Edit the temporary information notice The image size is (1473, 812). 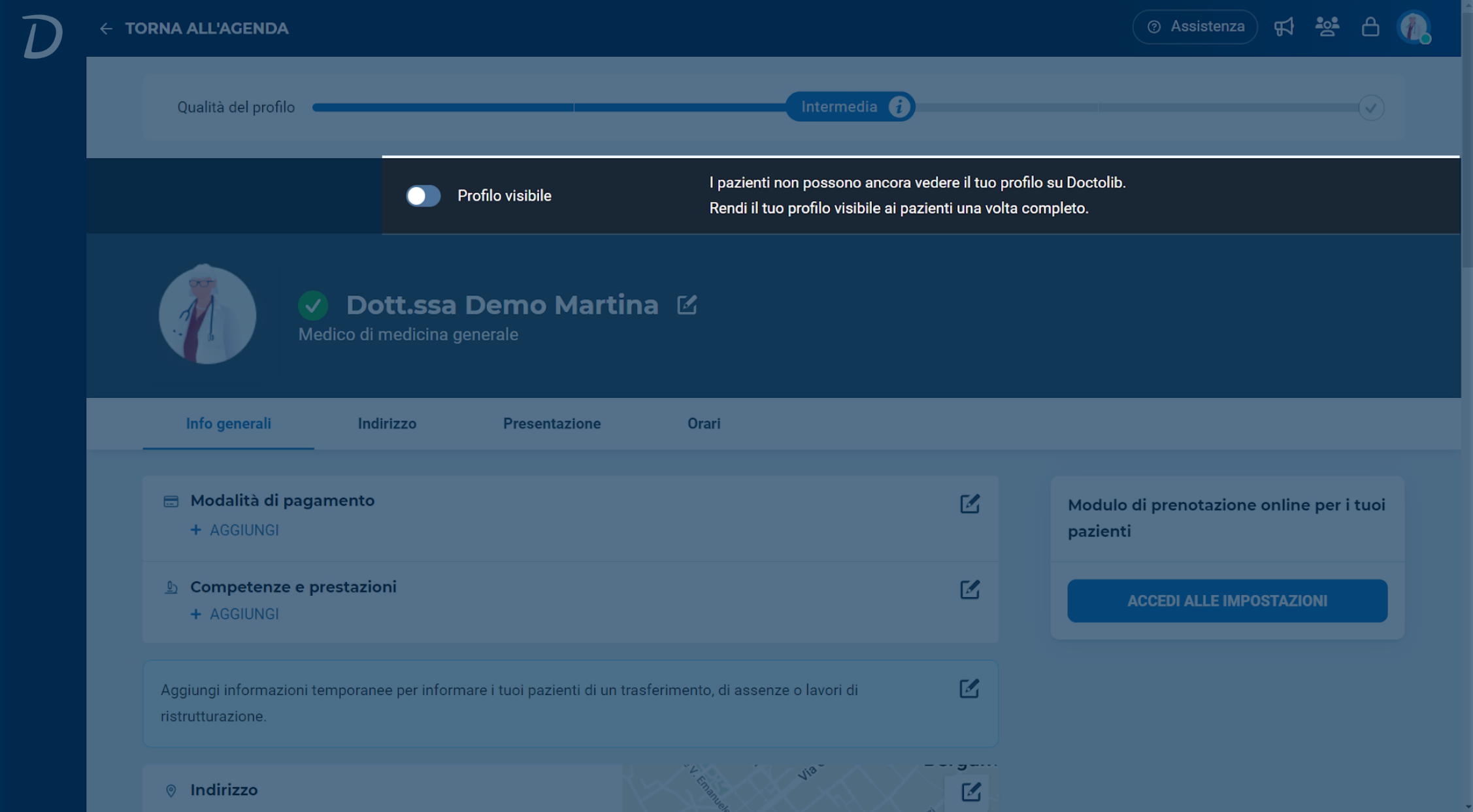[x=969, y=689]
